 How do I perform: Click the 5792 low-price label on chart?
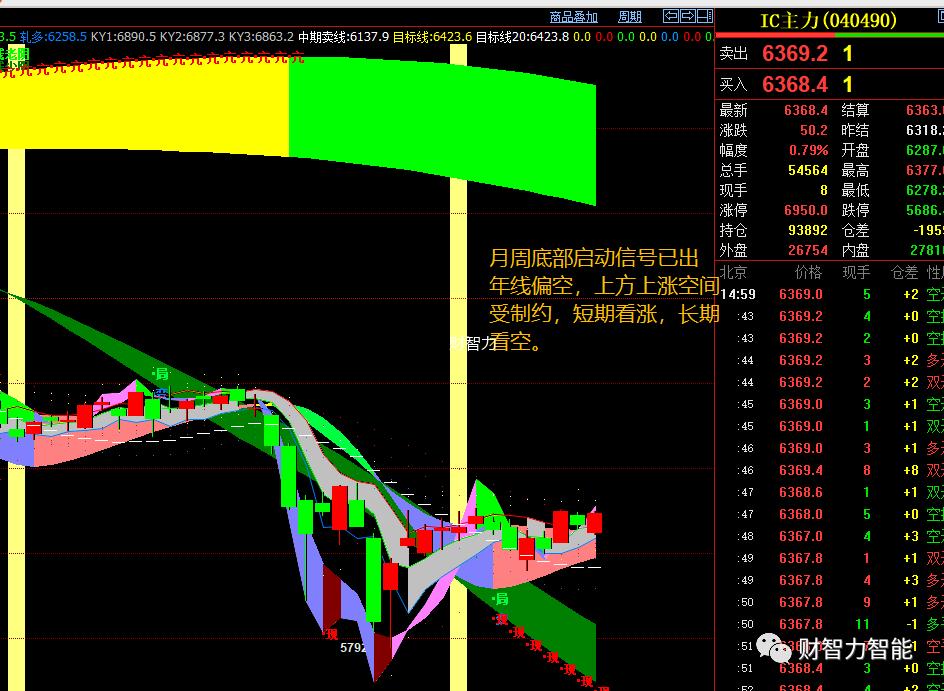tap(353, 648)
